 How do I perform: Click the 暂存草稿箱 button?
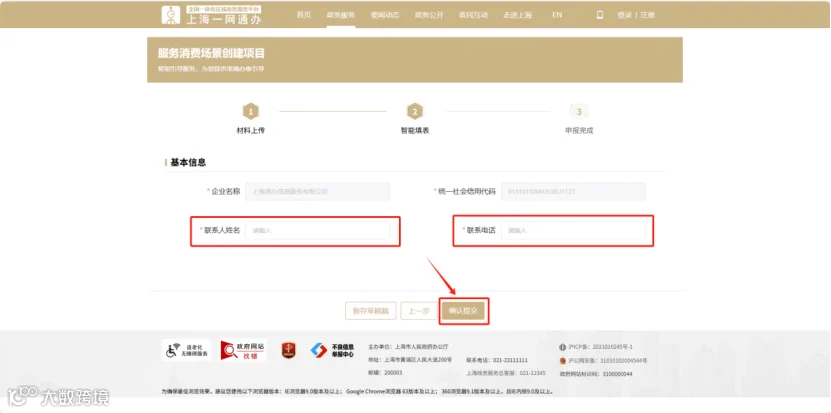[370, 311]
